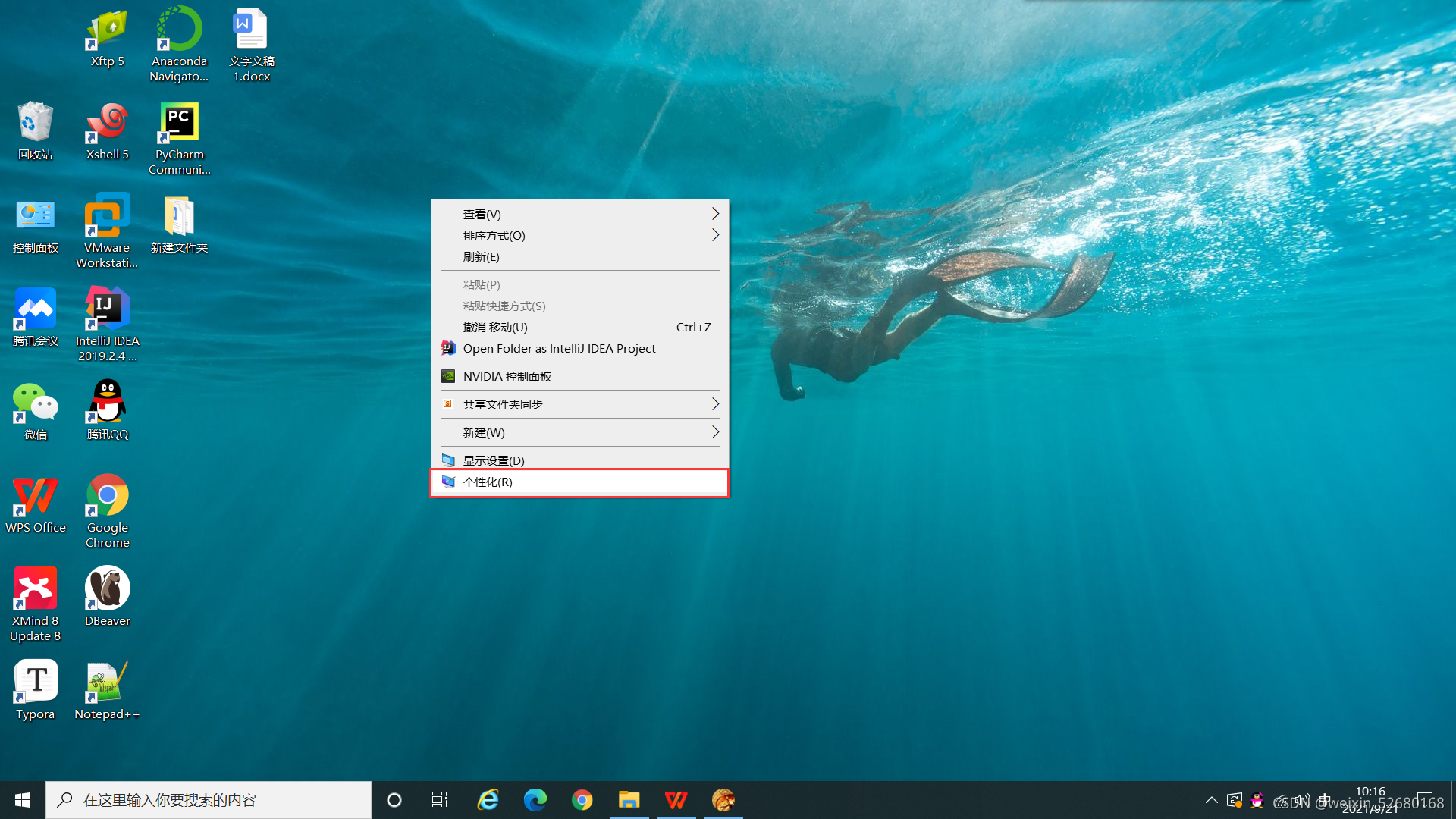Open Microsoft Edge from the taskbar
This screenshot has height=819, width=1456.
click(535, 800)
